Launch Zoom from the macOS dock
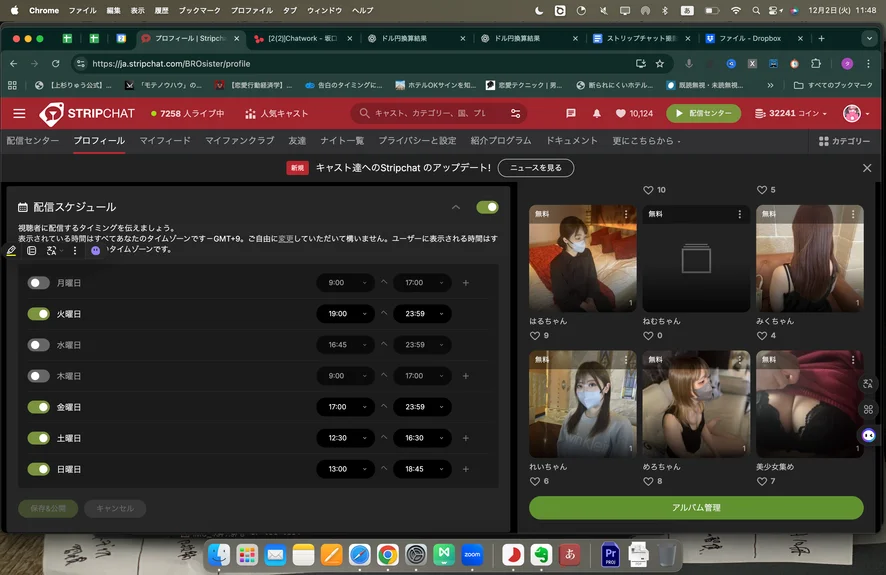Viewport: 886px width, 575px height. point(472,553)
